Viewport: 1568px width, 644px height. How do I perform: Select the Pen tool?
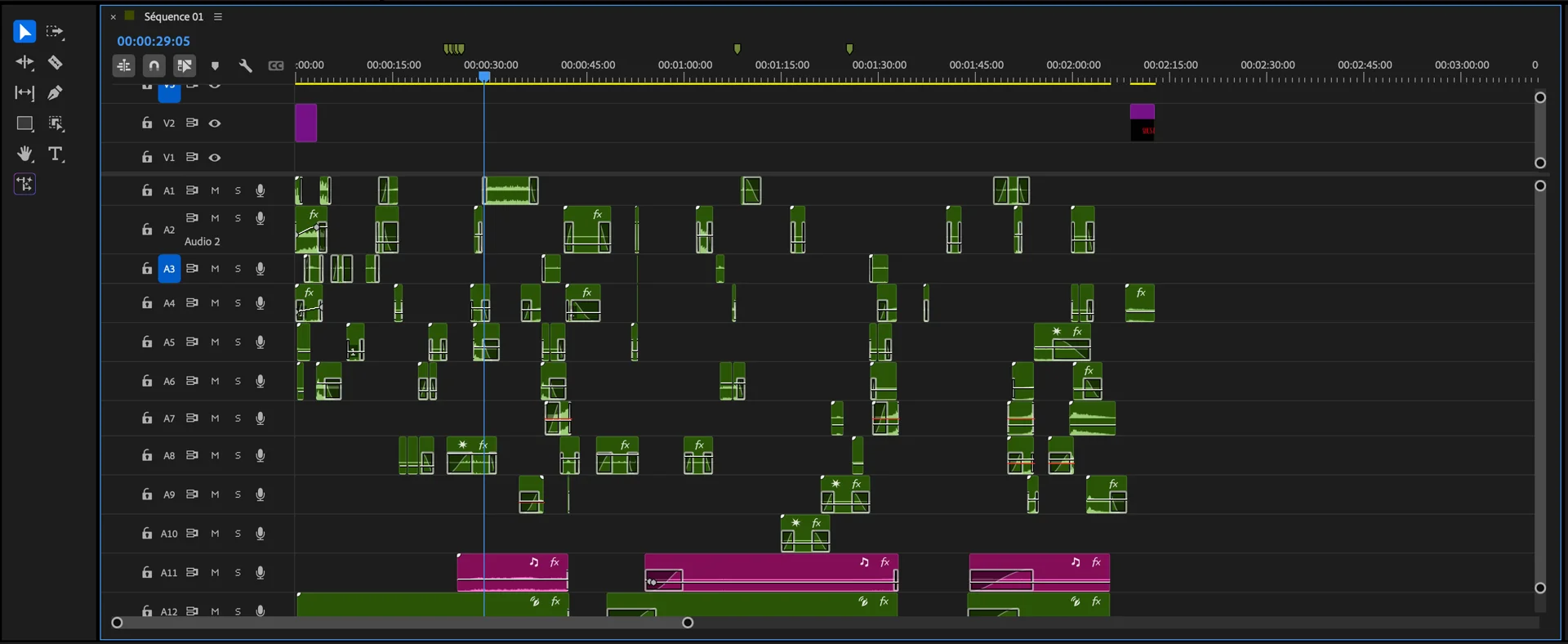(55, 93)
